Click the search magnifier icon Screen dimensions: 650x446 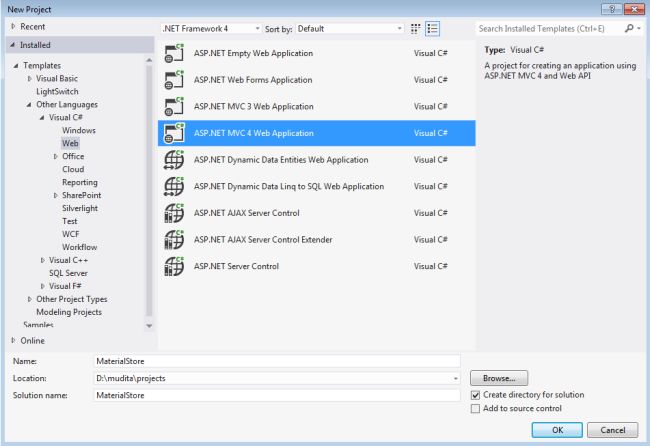629,28
